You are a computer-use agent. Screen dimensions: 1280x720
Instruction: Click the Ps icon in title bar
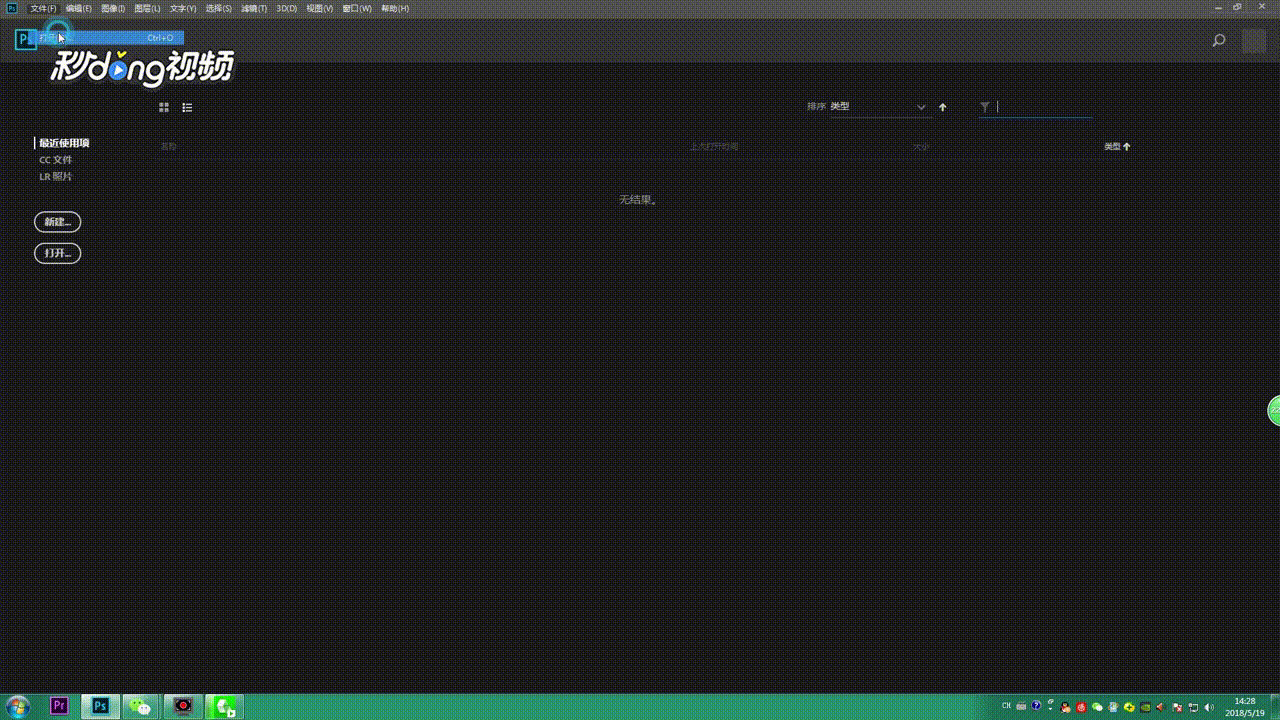tap(12, 8)
